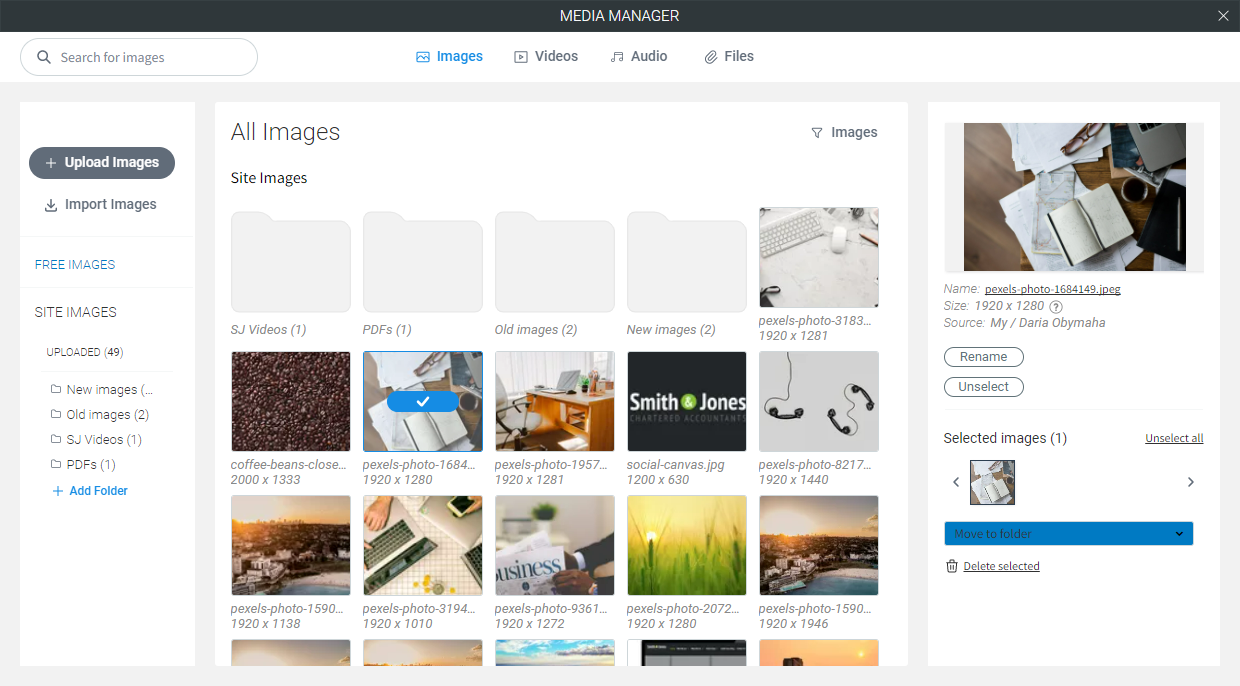Click the trash icon for Delete selected

(x=952, y=566)
